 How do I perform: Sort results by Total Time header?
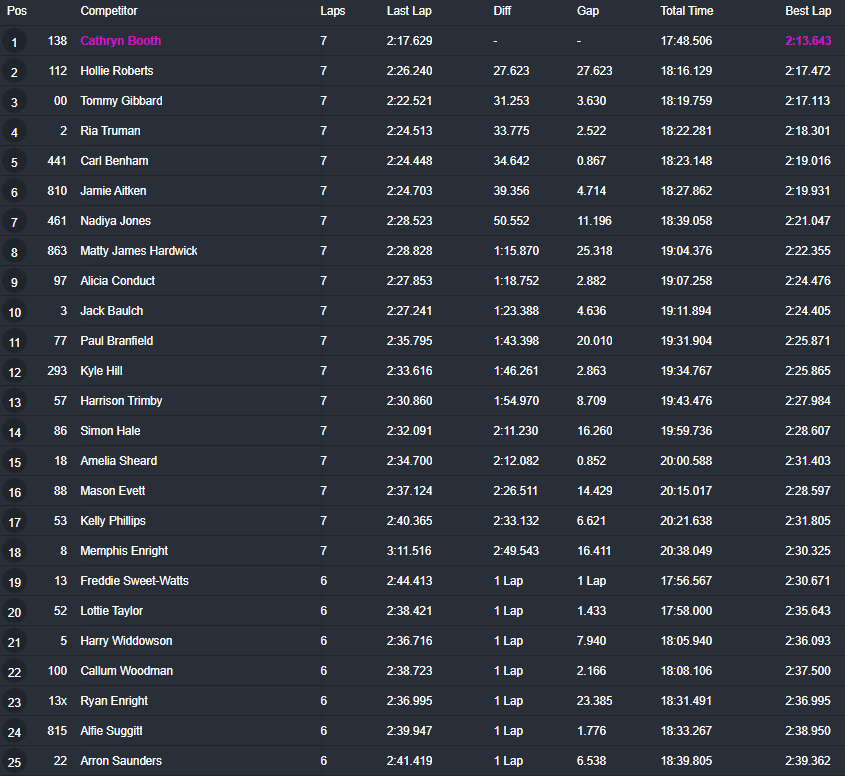coord(687,11)
